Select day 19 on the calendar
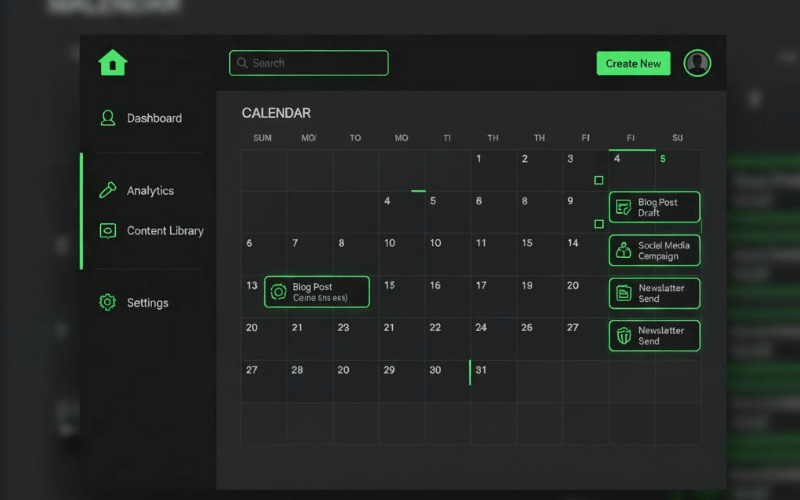The height and width of the screenshot is (500, 800). point(527,286)
